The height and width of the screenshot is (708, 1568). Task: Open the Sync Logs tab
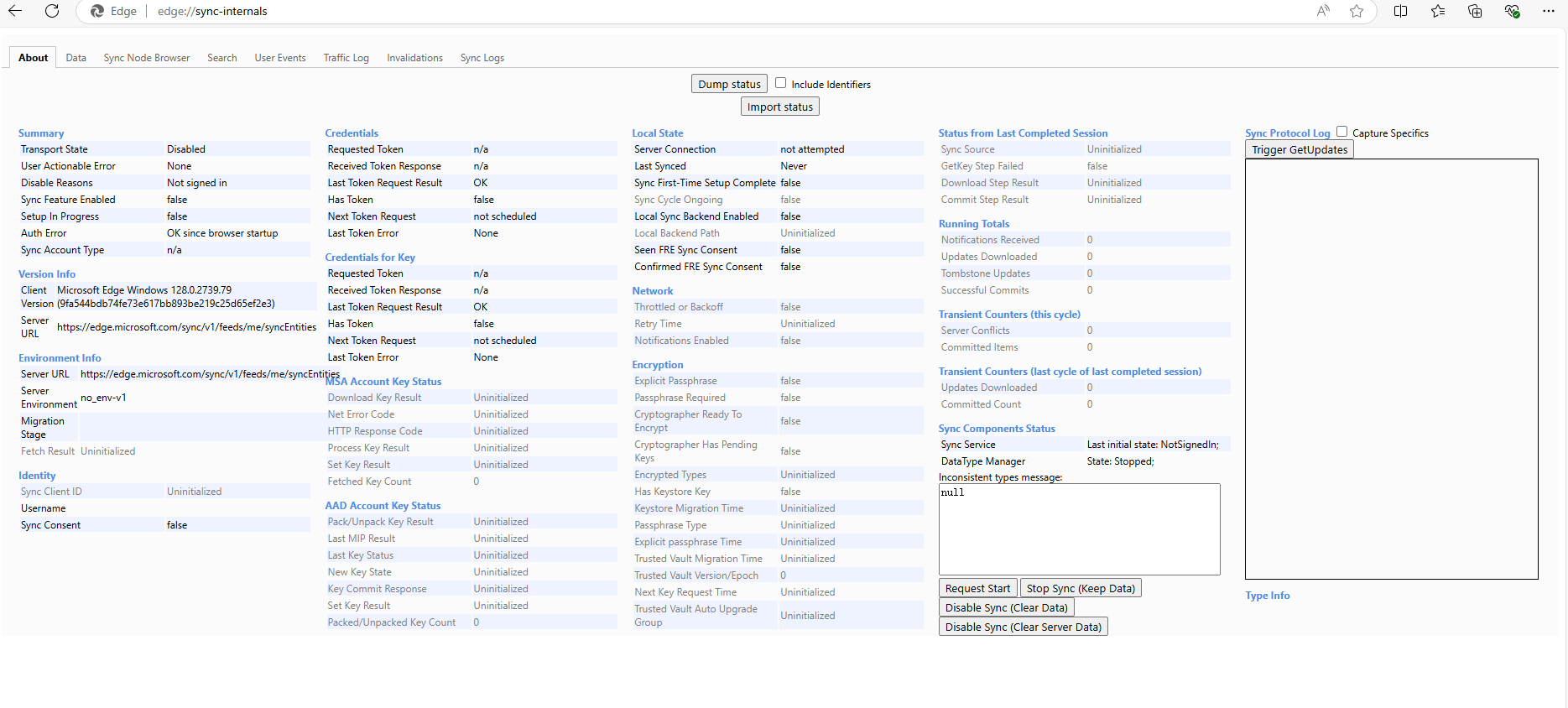click(482, 58)
